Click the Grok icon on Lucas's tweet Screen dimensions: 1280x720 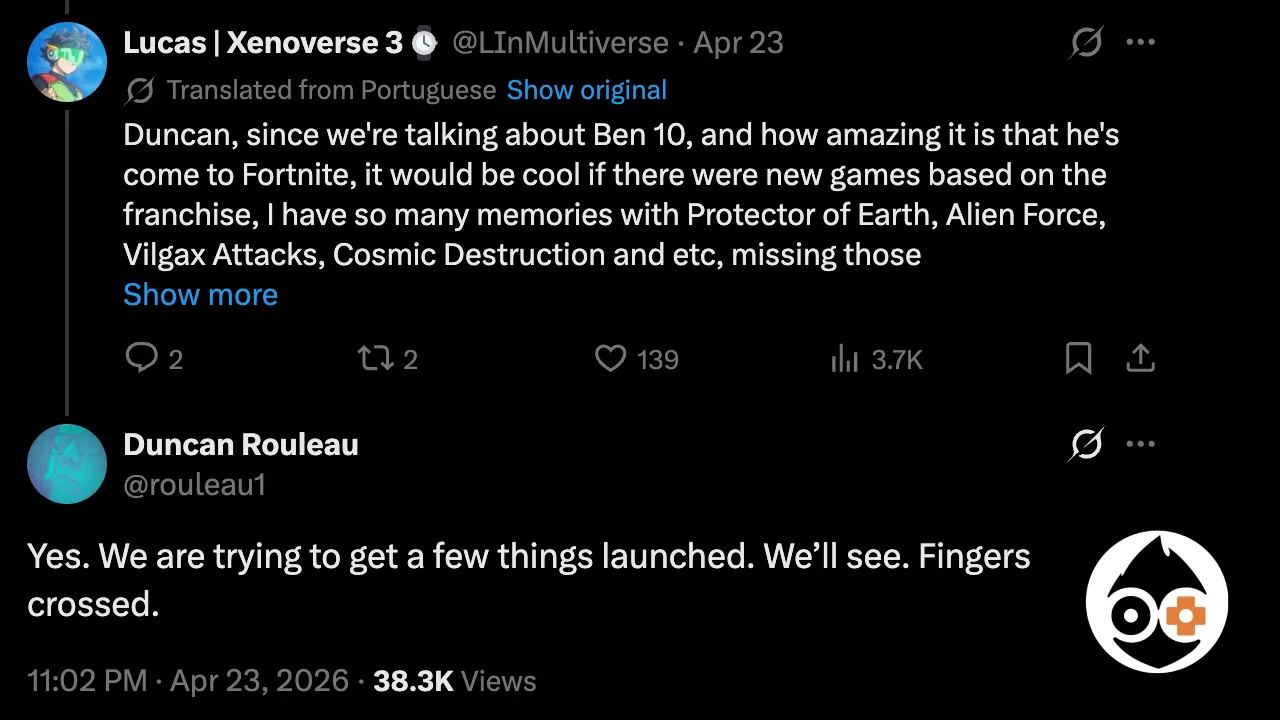tap(1086, 43)
